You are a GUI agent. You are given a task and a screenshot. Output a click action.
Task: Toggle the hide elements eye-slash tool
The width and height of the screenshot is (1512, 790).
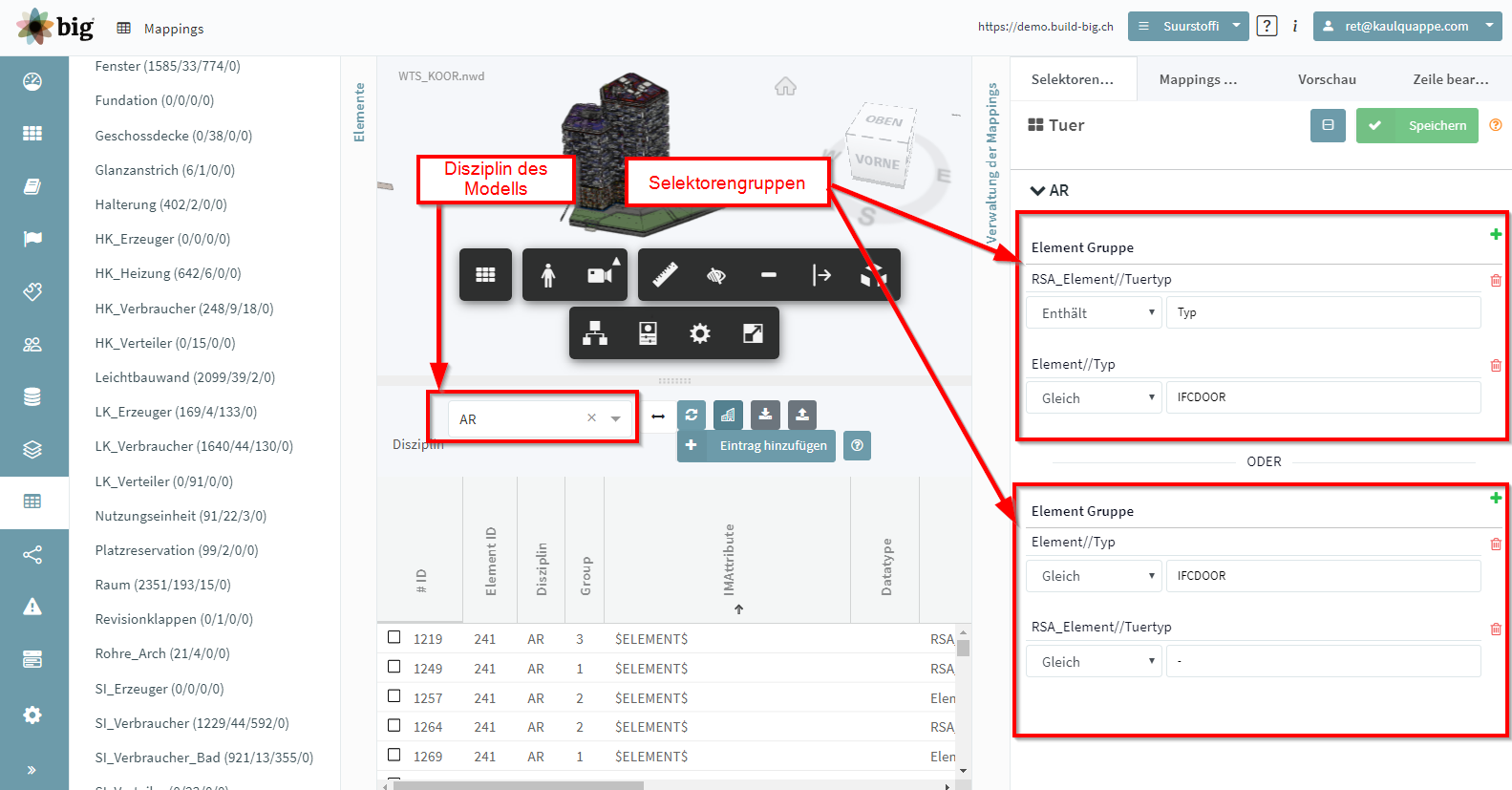(x=716, y=275)
